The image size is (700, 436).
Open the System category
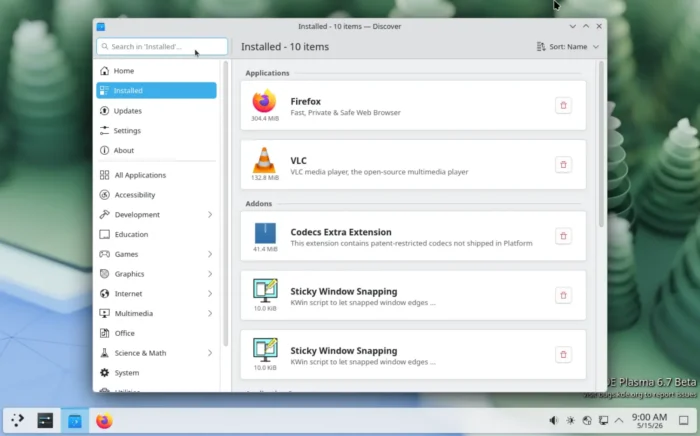tap(156, 373)
